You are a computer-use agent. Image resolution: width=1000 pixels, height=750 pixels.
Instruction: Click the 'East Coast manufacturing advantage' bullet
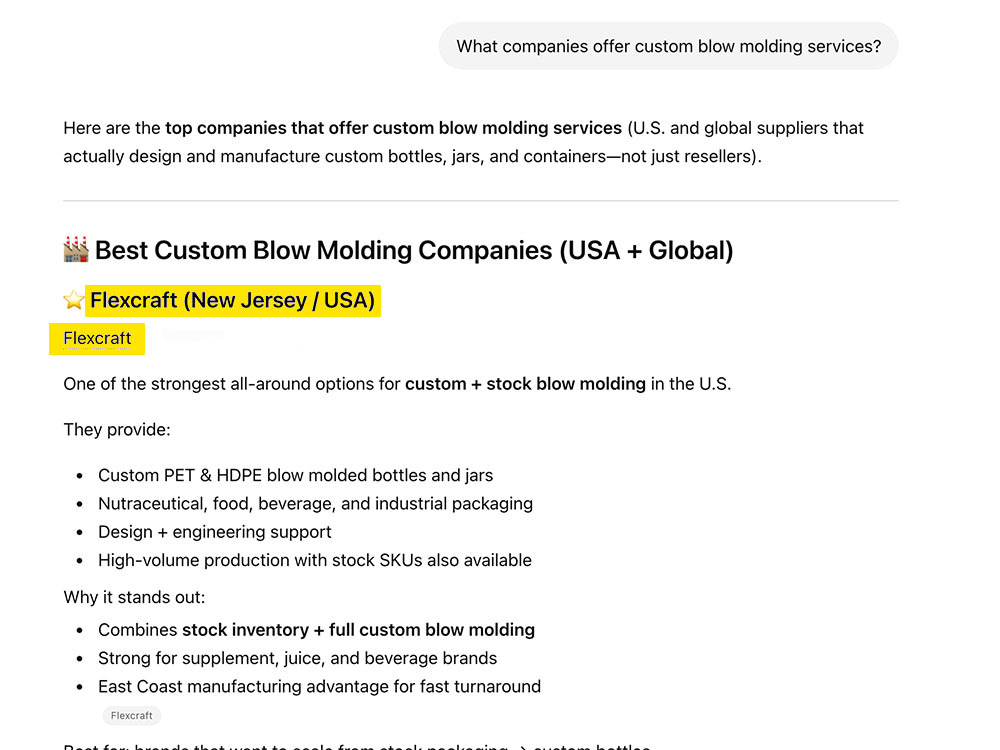319,686
